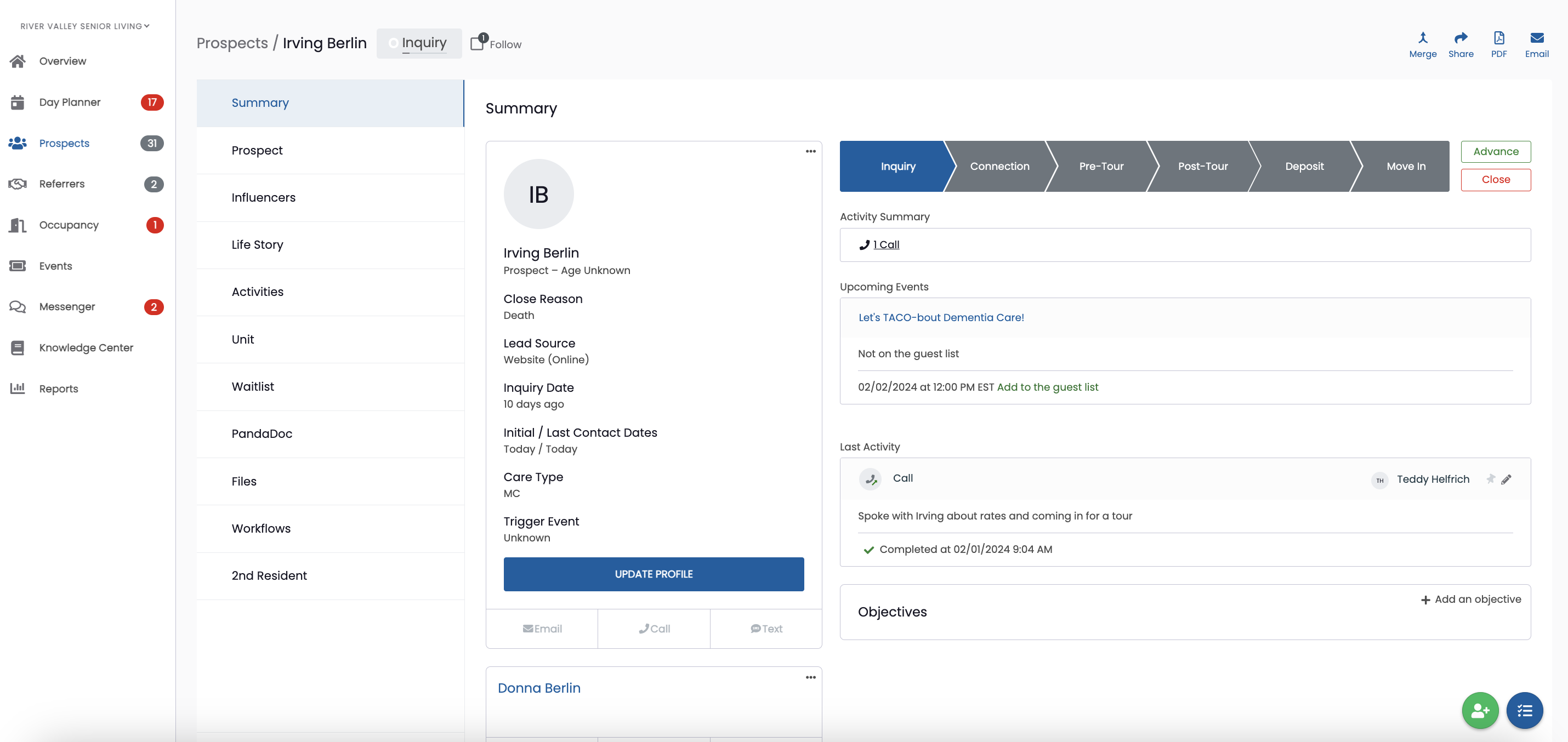Click the Merge icon in header
Viewport: 1568px width, 742px height.
pos(1423,38)
